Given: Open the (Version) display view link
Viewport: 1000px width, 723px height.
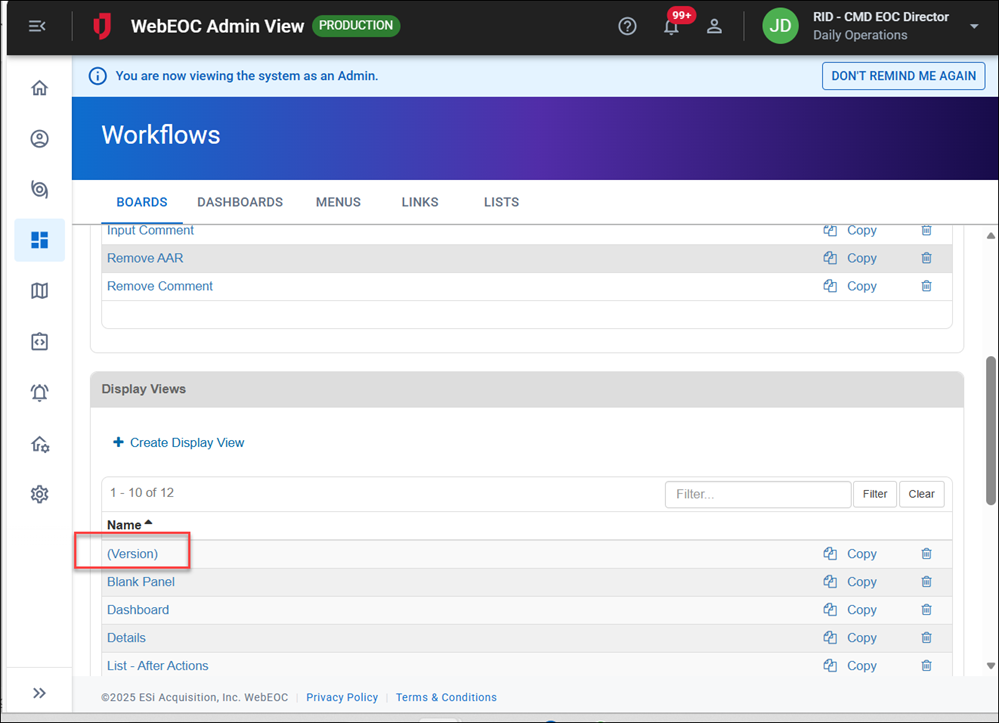Looking at the screenshot, I should point(132,554).
